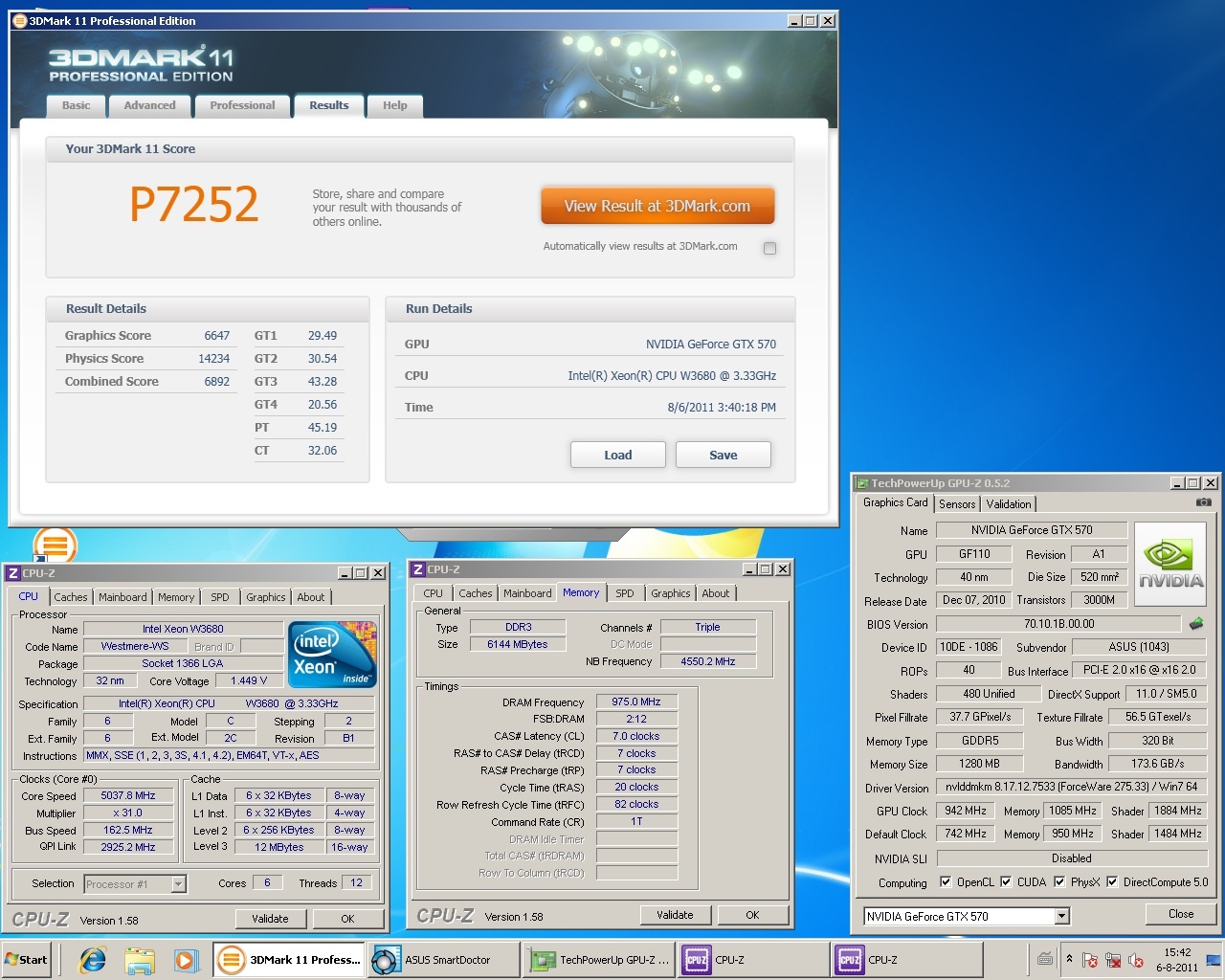1225x980 pixels.
Task: Click the GPU-Z title bar icon
Action: pos(862,483)
